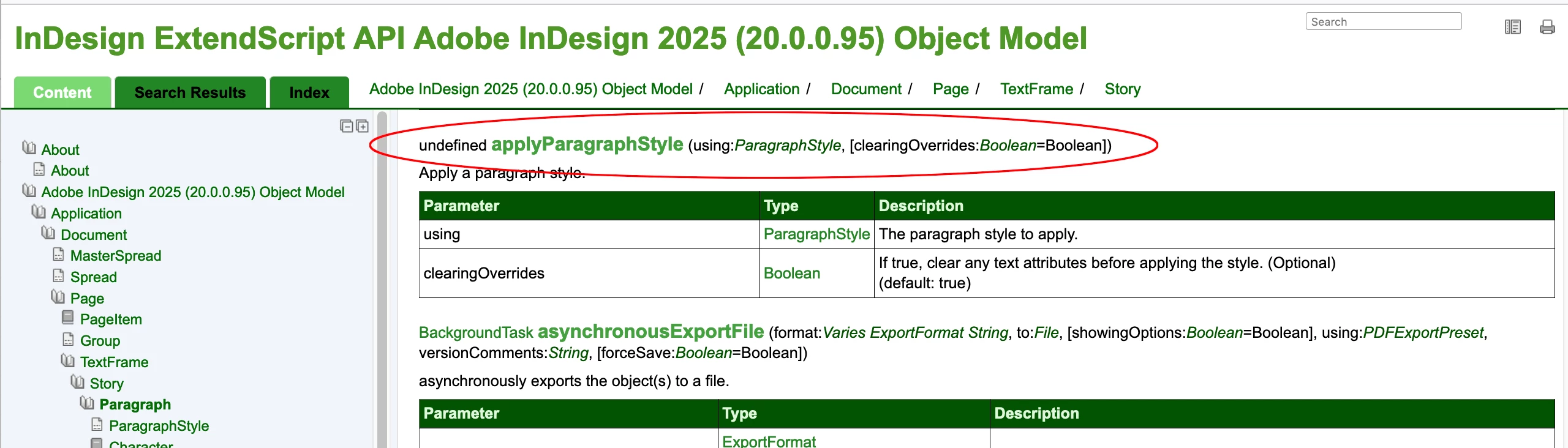
Task: Collapse the Paragraph node book icon
Action: point(87,403)
